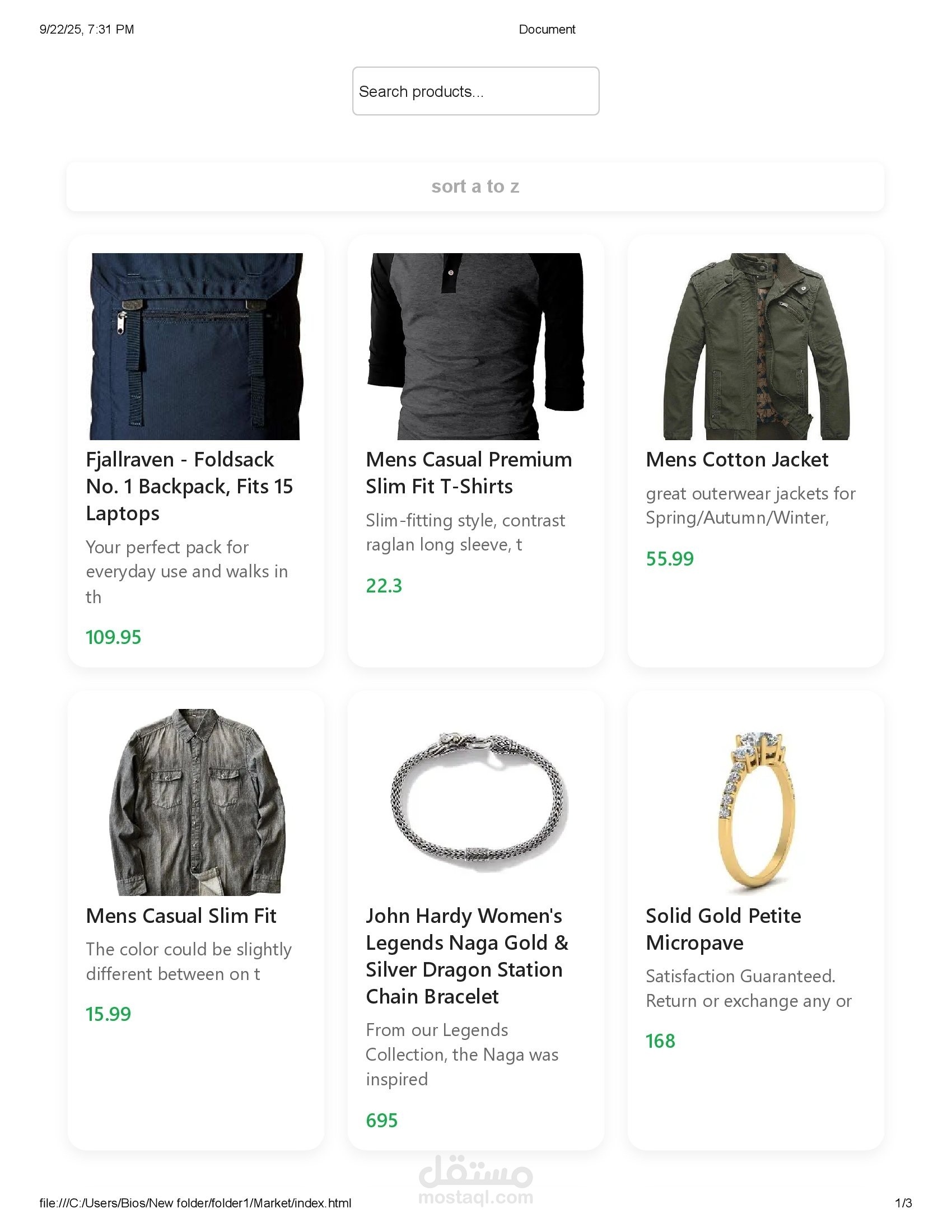Click the 55.99 jacket price
This screenshot has height=1232, width=952.
coord(669,559)
